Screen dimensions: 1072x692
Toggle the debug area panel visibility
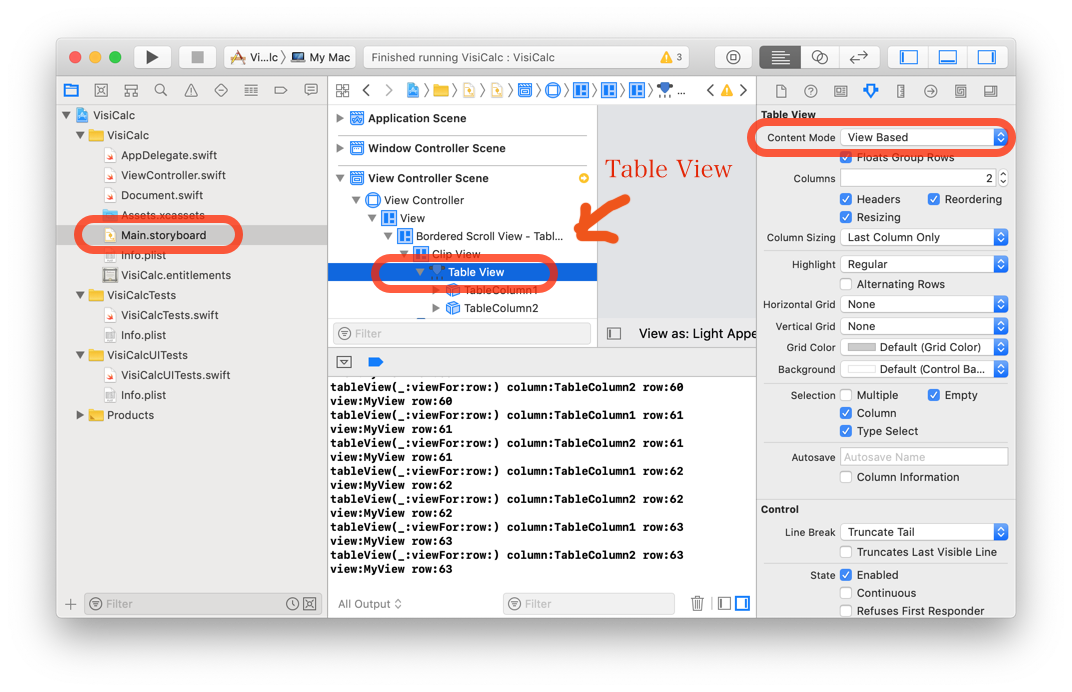[x=948, y=57]
